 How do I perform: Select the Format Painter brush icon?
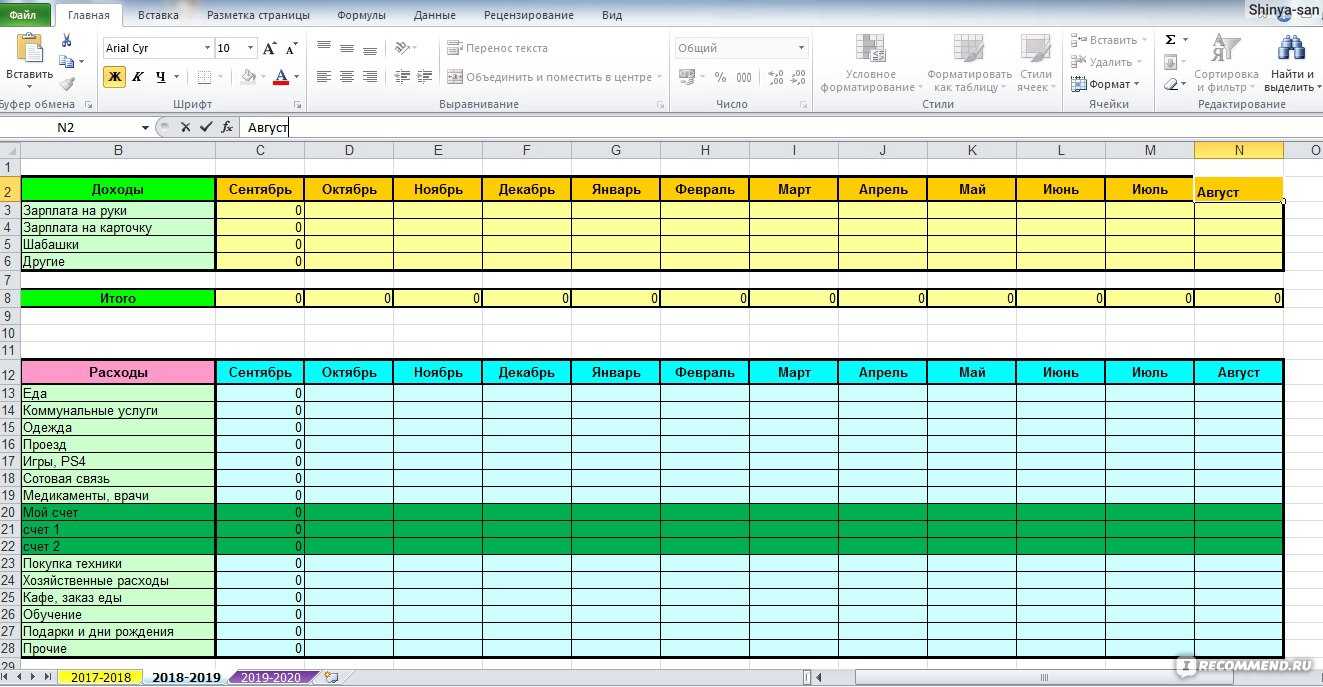[x=67, y=84]
